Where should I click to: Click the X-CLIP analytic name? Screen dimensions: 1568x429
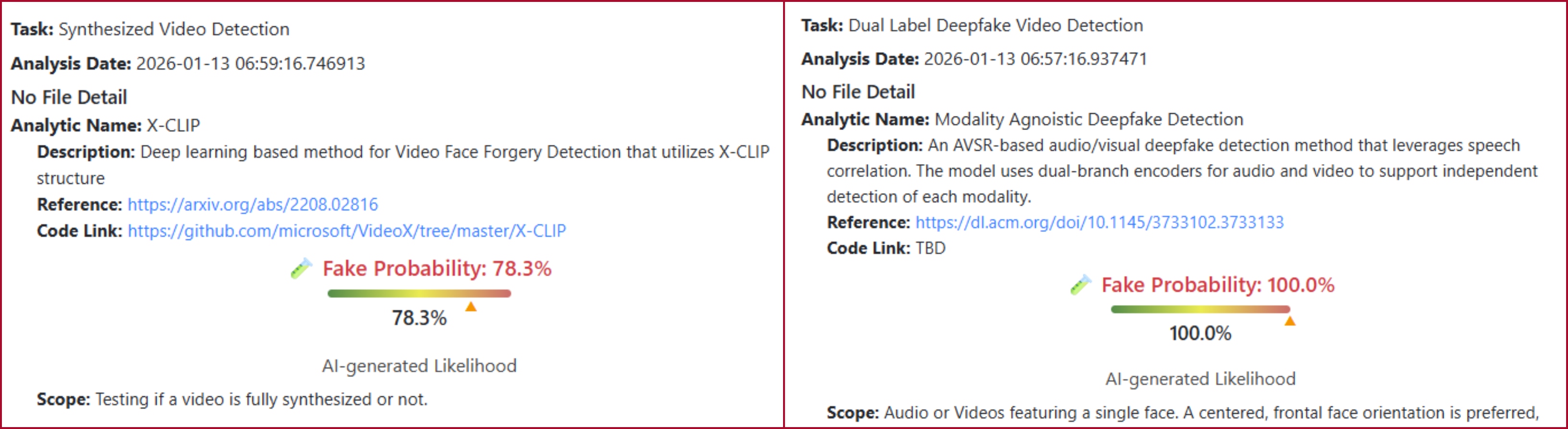[173, 125]
